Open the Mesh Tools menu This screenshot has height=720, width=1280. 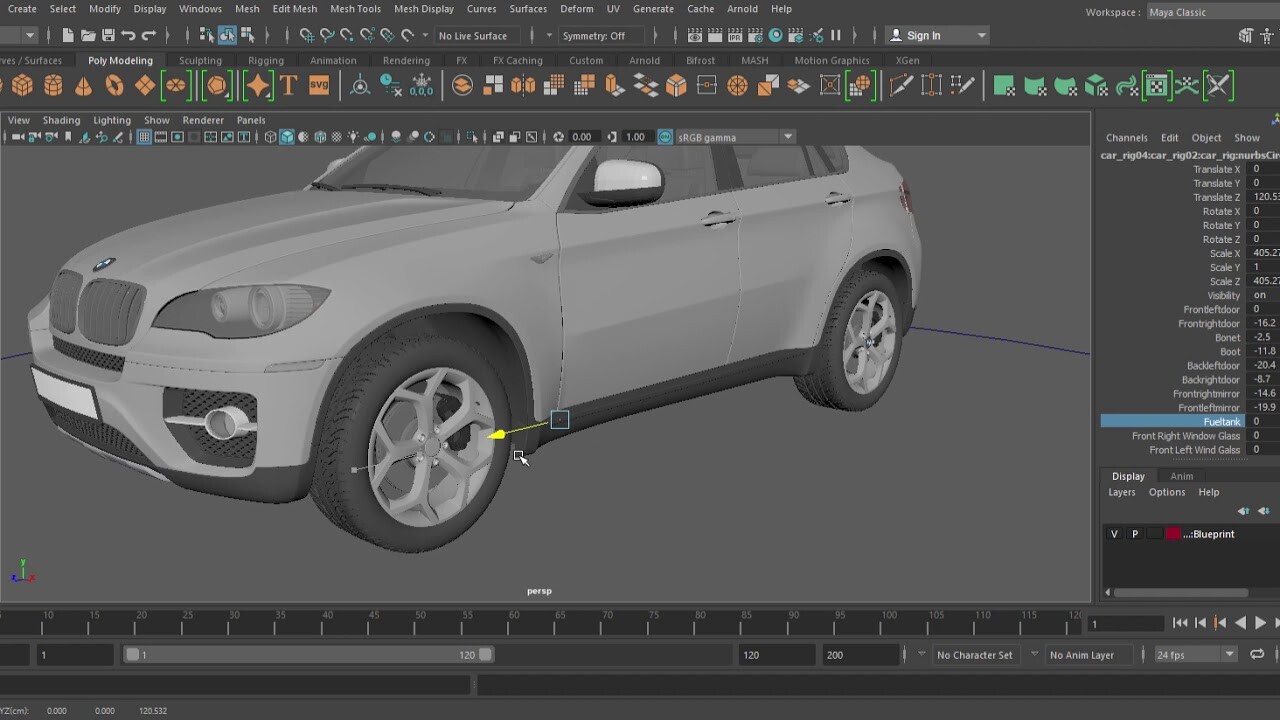(x=355, y=9)
